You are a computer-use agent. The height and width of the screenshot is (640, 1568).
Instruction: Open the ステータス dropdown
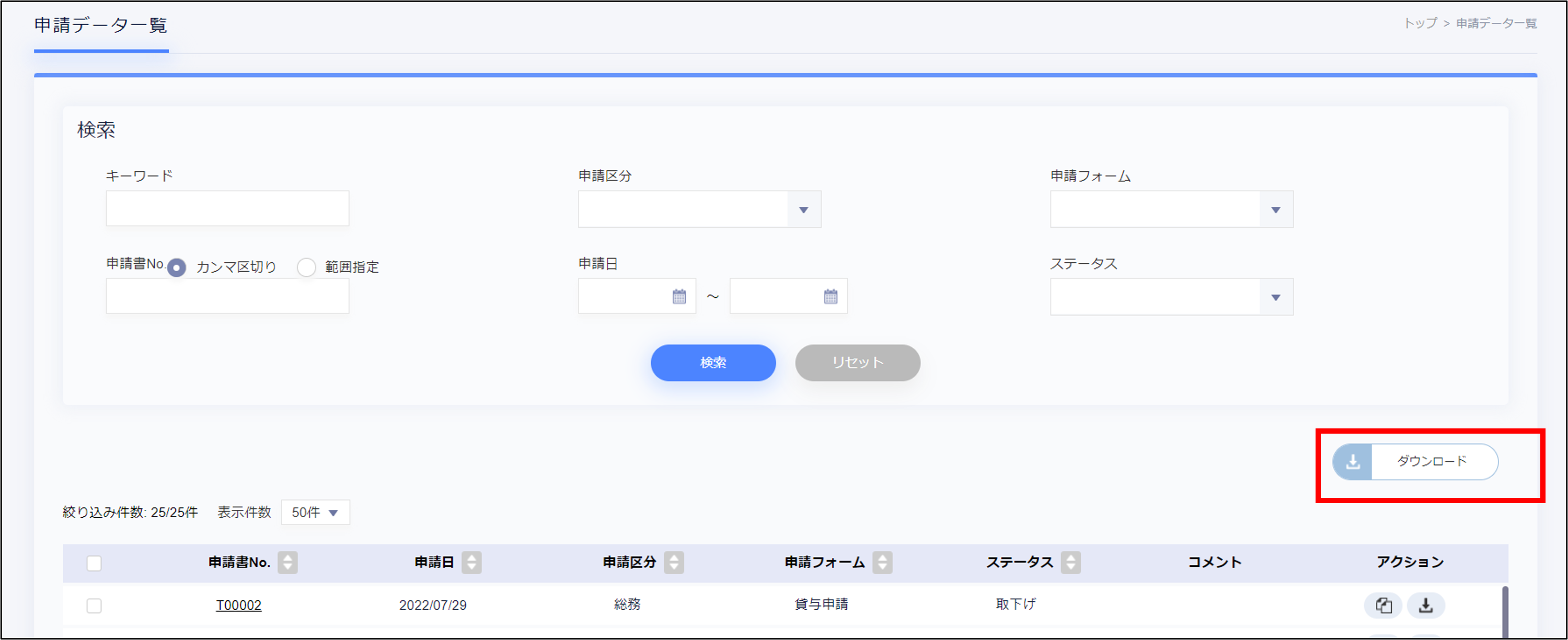[1275, 297]
